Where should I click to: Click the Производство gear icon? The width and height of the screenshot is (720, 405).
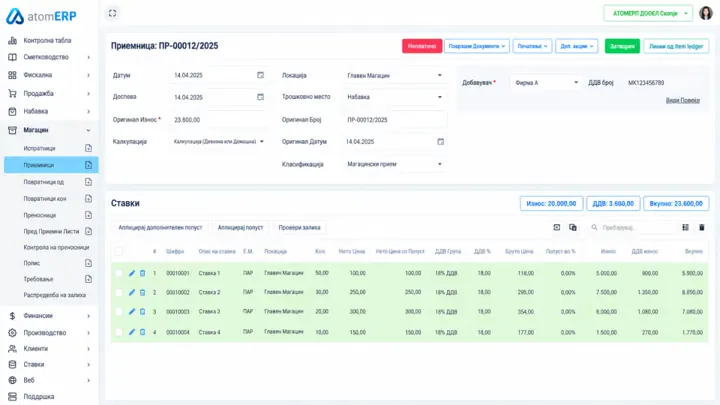[12, 332]
